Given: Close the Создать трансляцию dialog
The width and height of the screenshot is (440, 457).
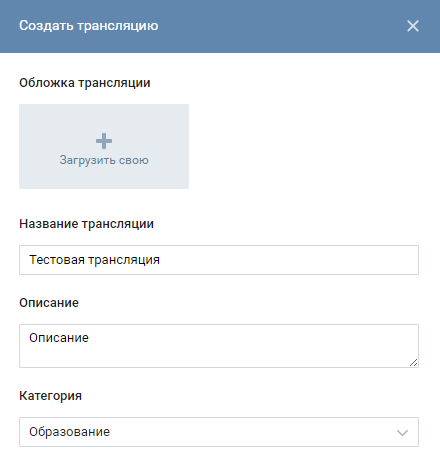Looking at the screenshot, I should (413, 26).
